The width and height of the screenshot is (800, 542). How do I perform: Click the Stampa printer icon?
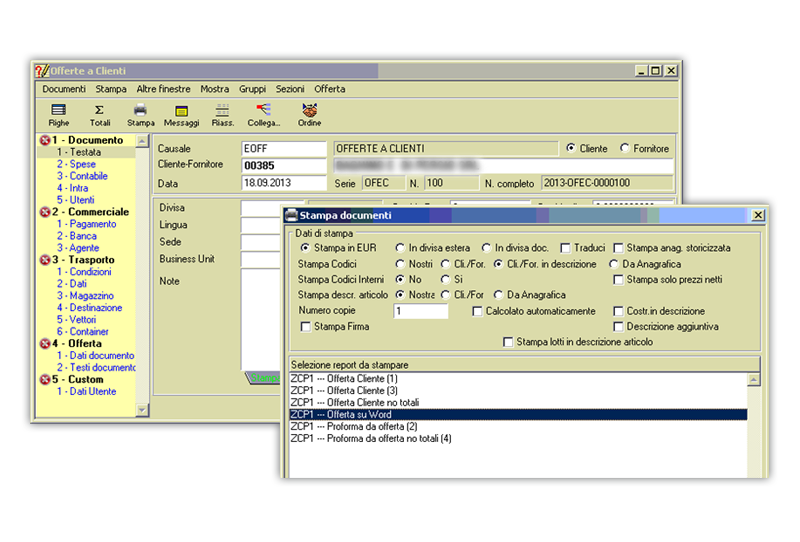pyautogui.click(x=140, y=110)
